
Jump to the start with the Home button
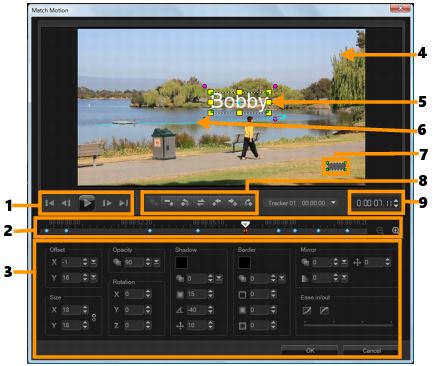pyautogui.click(x=50, y=203)
